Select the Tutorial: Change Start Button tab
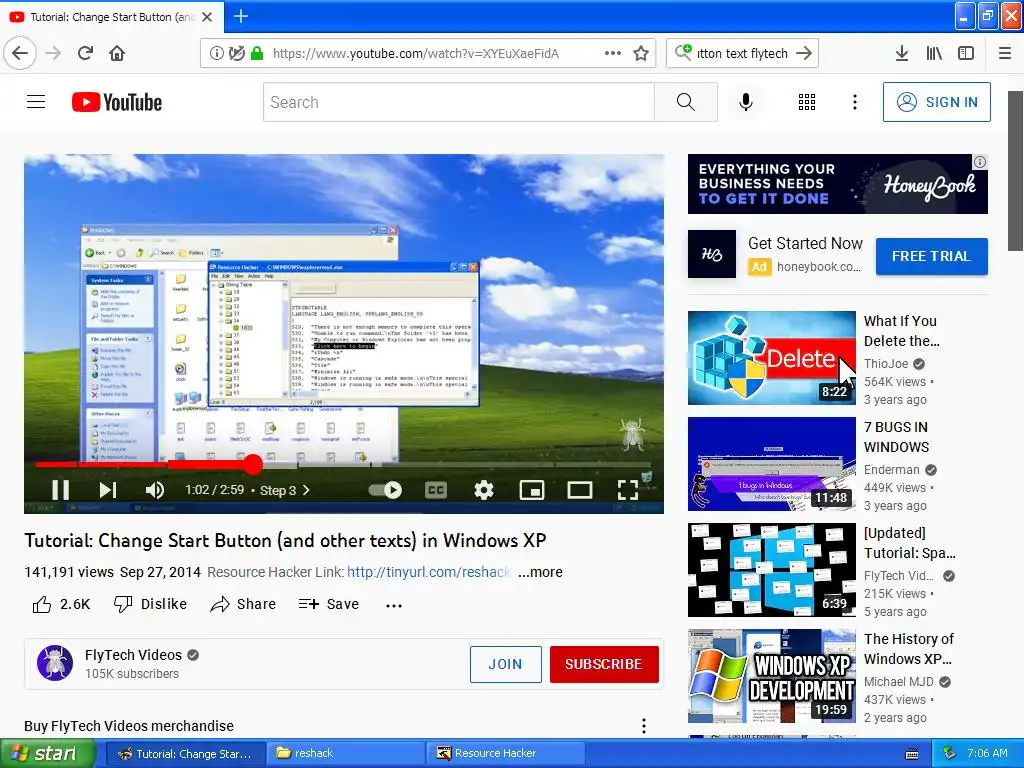The width and height of the screenshot is (1024, 768). (111, 16)
